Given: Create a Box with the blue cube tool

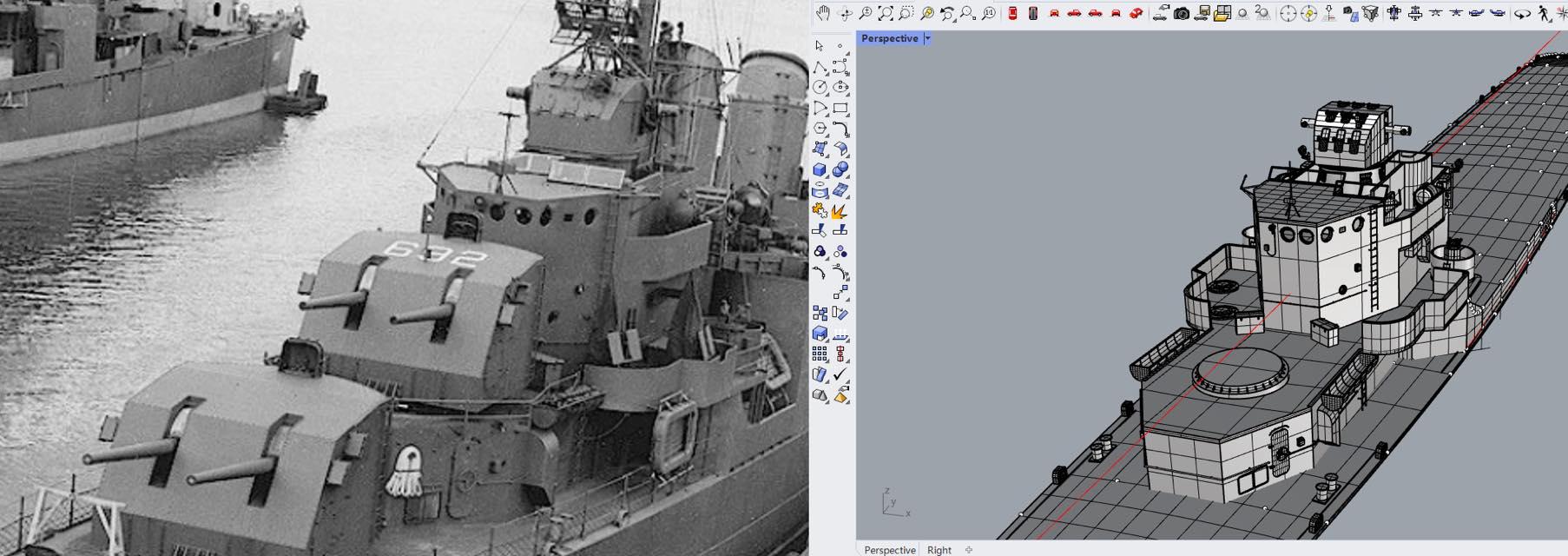Looking at the screenshot, I should (x=820, y=170).
